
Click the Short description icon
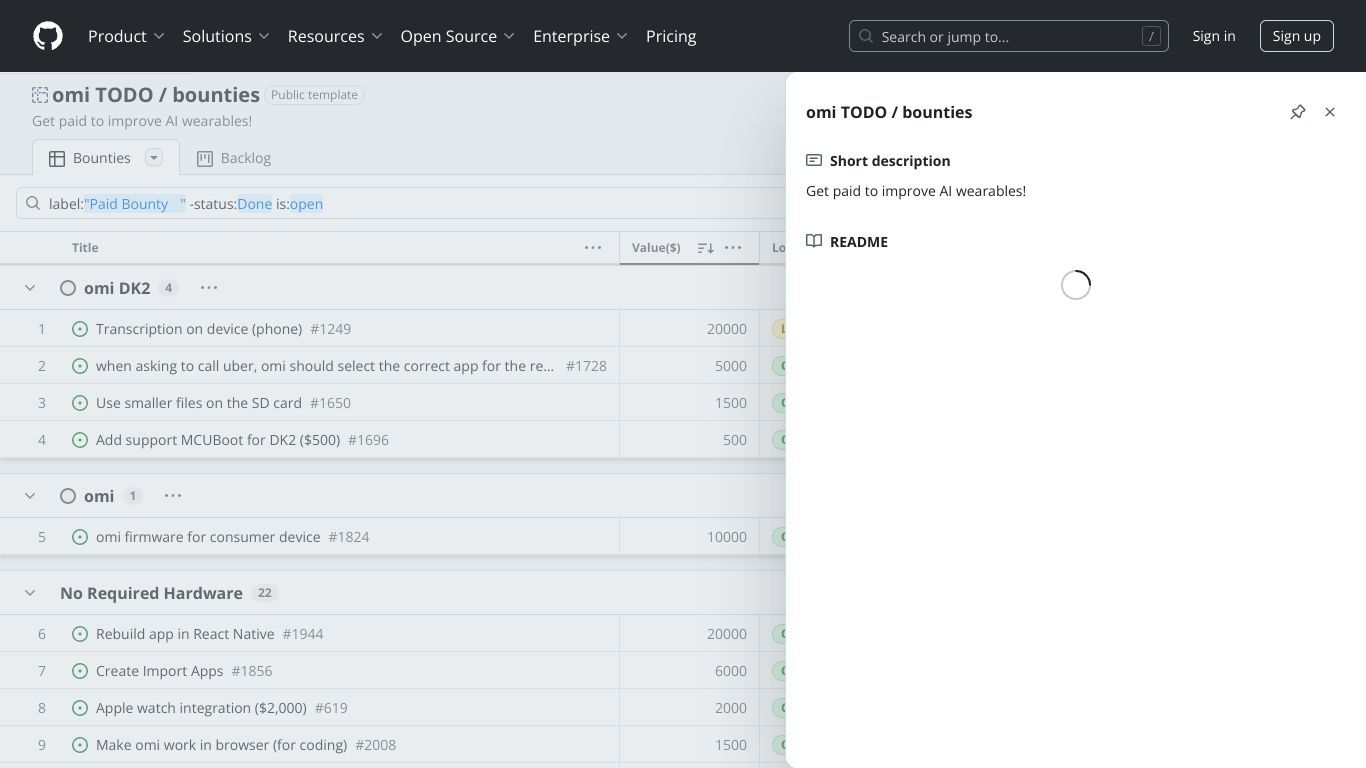point(814,160)
